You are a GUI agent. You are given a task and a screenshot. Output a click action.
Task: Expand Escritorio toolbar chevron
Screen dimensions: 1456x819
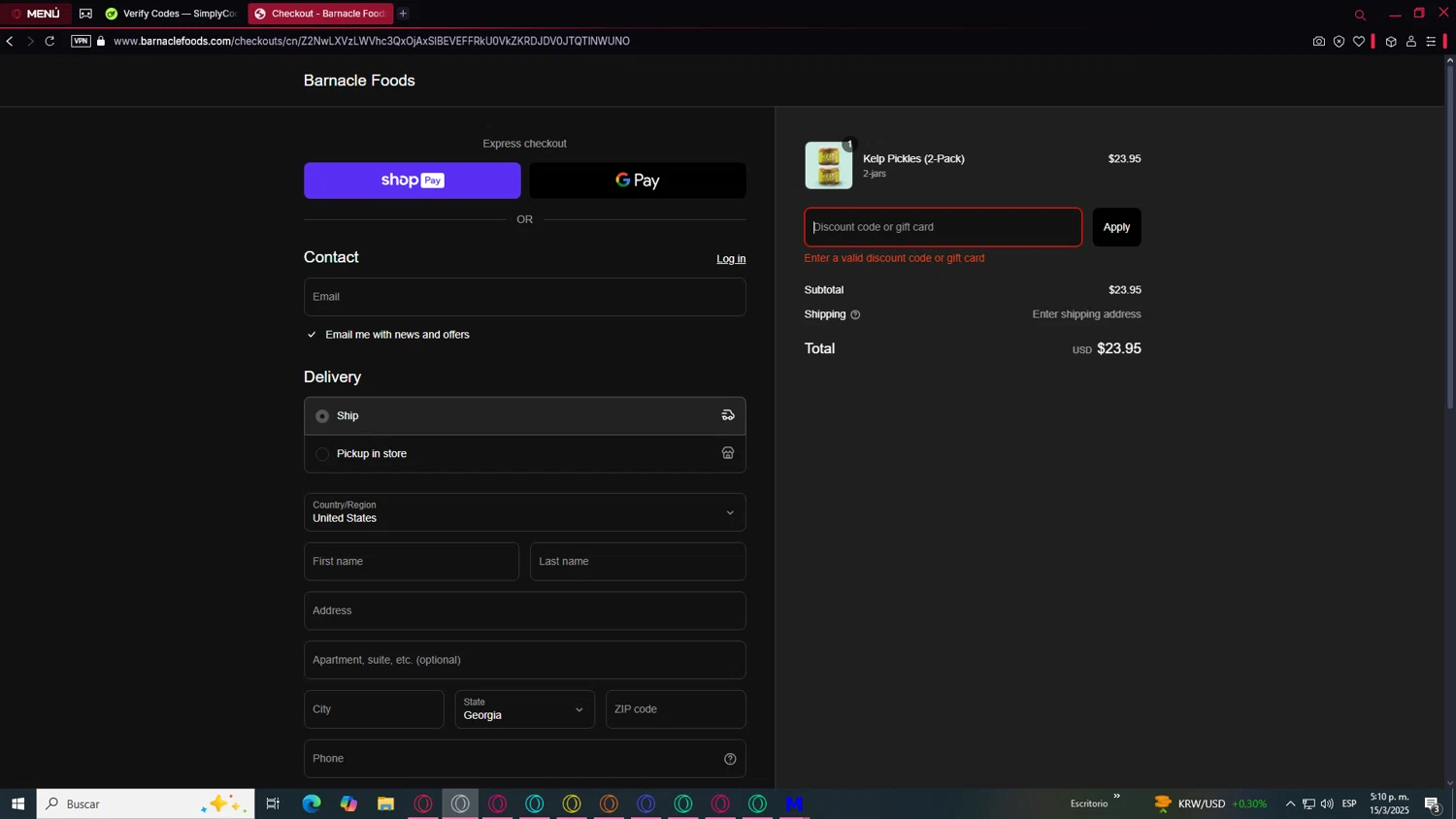[x=1116, y=797]
